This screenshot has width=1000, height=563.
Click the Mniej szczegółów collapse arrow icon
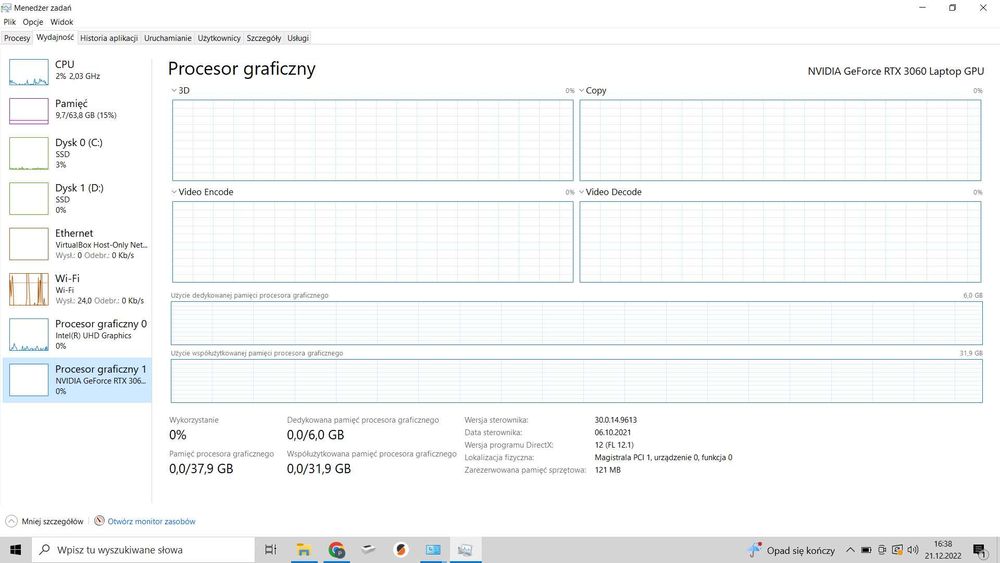click(x=11, y=521)
